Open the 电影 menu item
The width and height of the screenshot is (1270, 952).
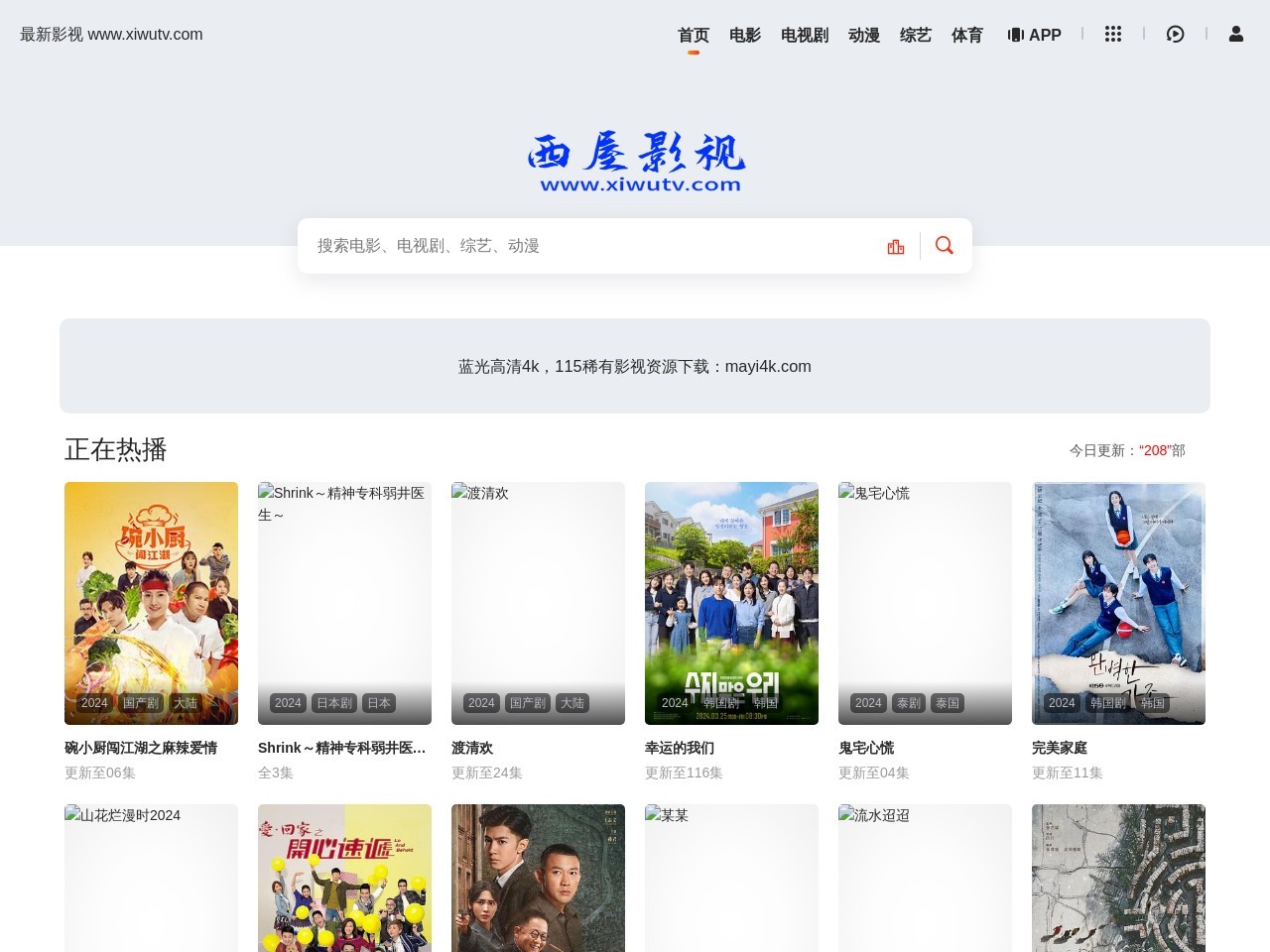(745, 35)
